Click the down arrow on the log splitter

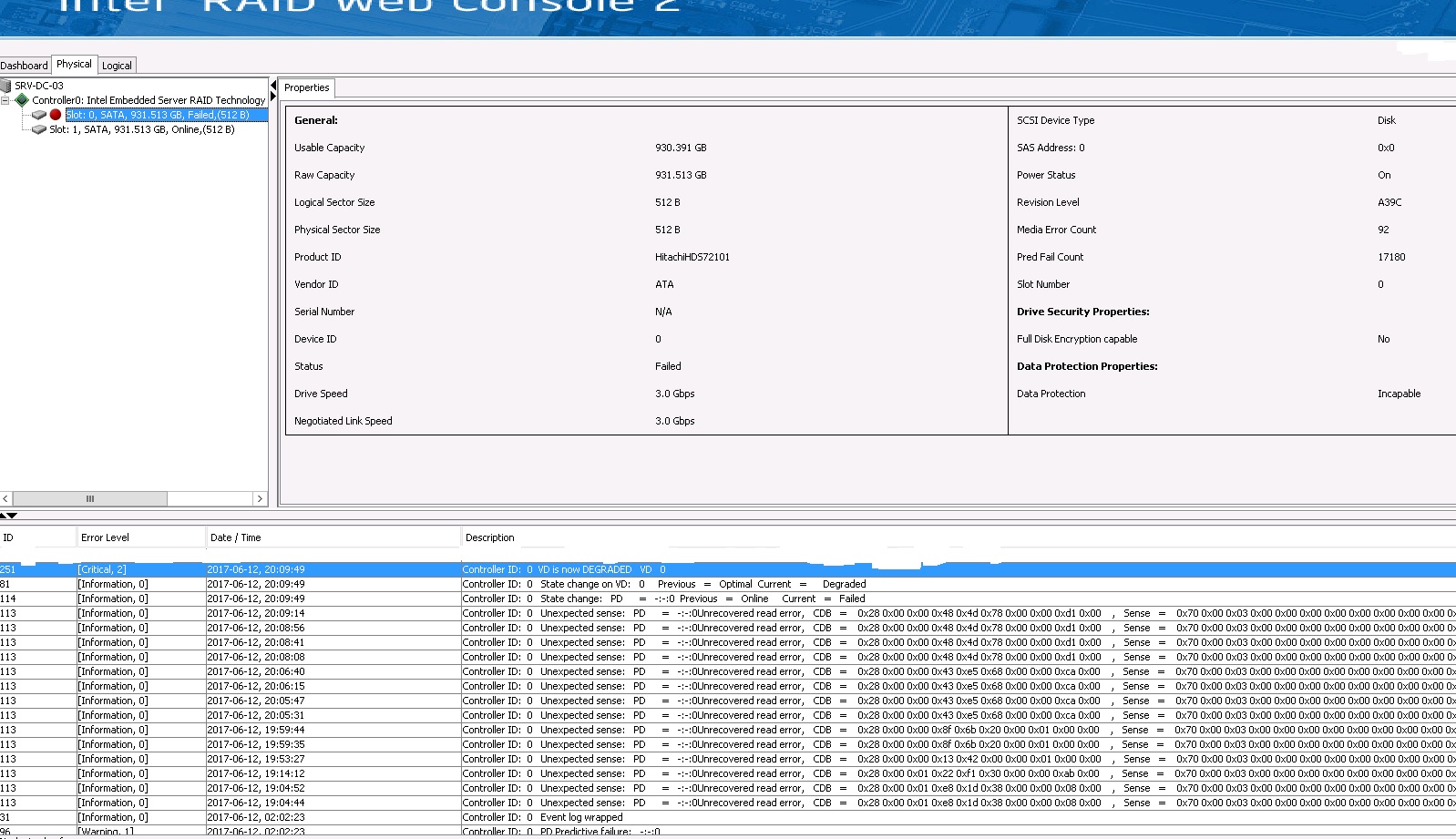[x=12, y=516]
